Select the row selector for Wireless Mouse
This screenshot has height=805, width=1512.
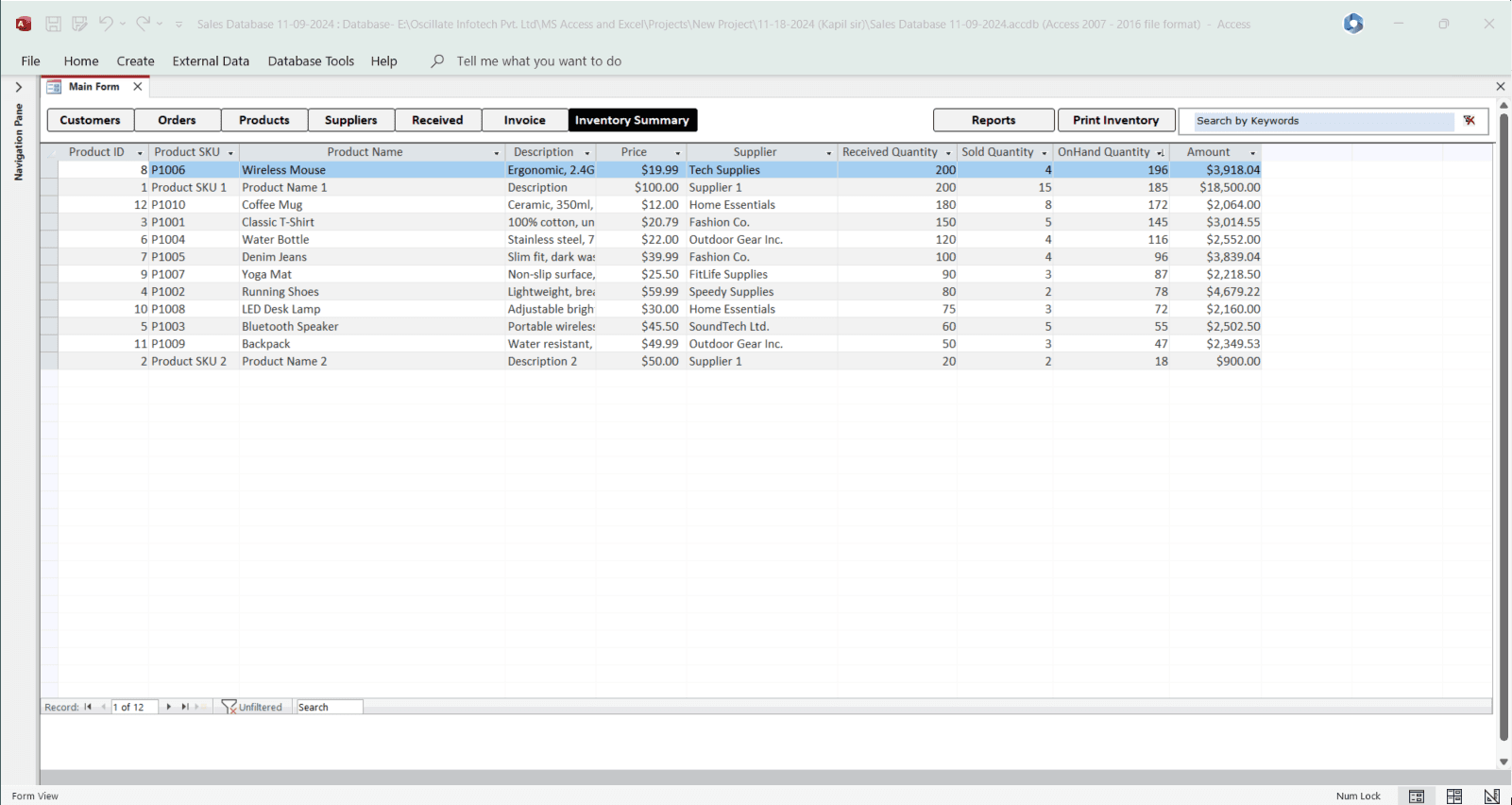tap(49, 170)
